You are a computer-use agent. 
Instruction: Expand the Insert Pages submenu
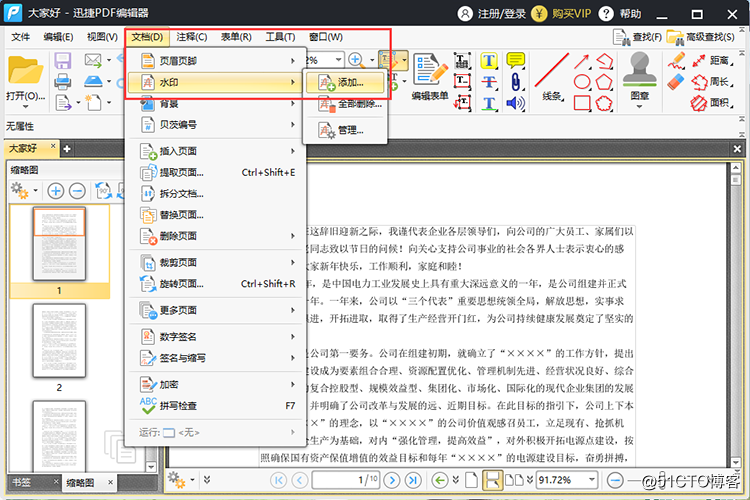tap(292, 151)
